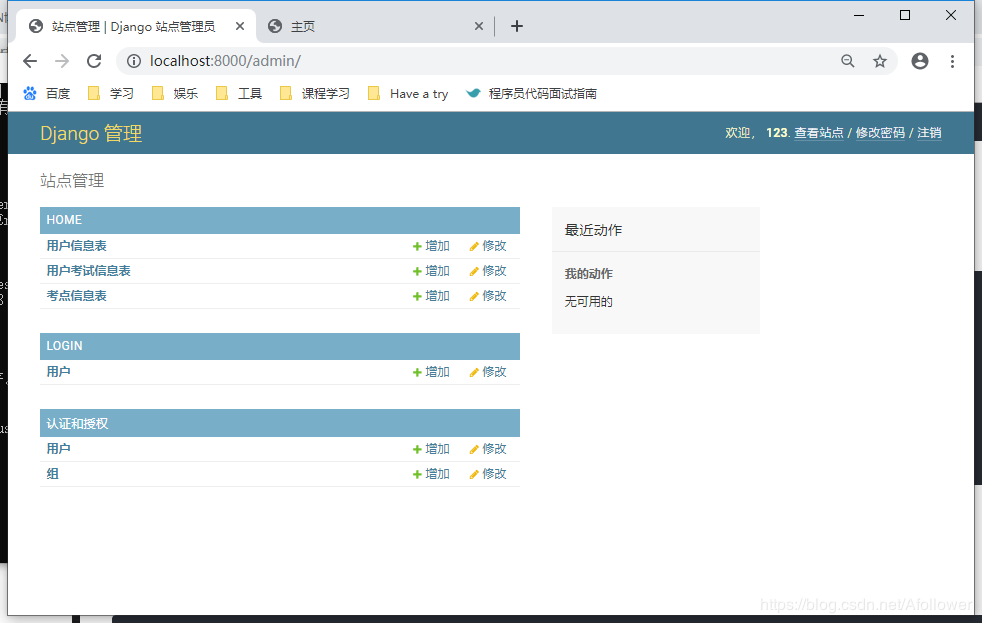Screen dimensions: 982x623
Task: Close the 主页 tab
Action: click(x=478, y=26)
